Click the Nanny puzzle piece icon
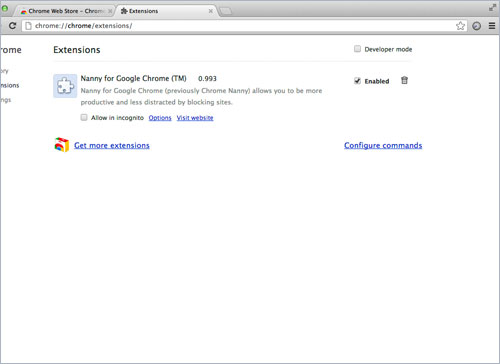500x364 pixels. tap(65, 86)
